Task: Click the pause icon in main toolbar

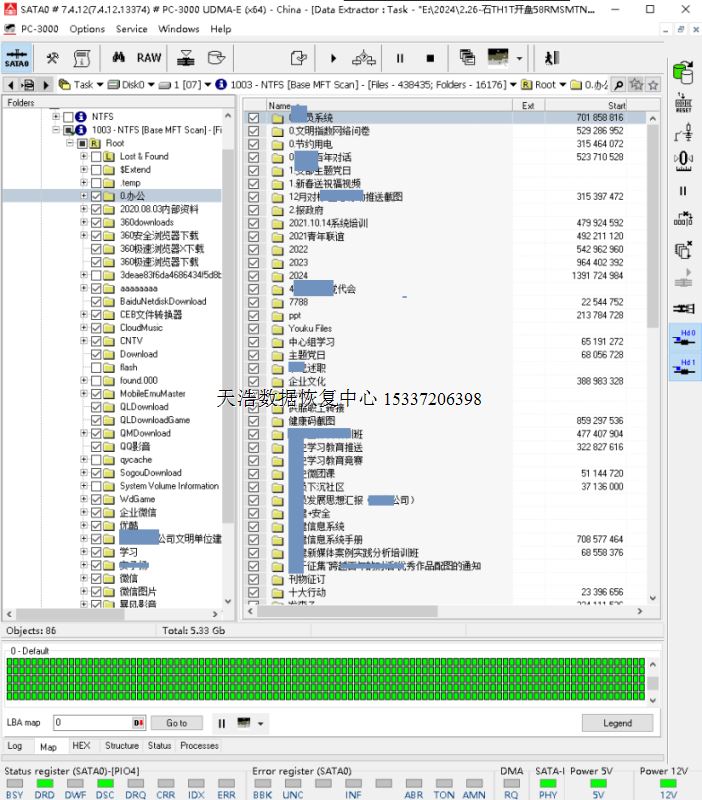Action: tap(400, 58)
